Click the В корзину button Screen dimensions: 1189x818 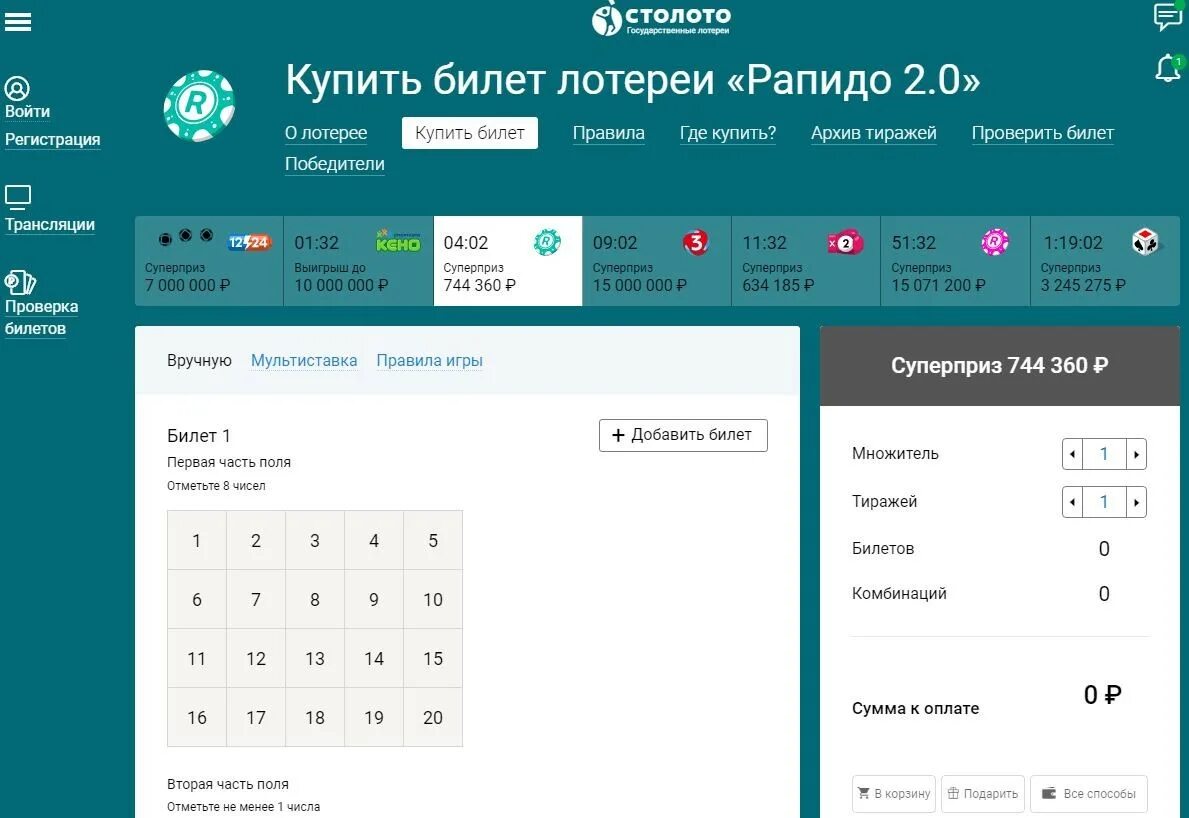pyautogui.click(x=894, y=794)
